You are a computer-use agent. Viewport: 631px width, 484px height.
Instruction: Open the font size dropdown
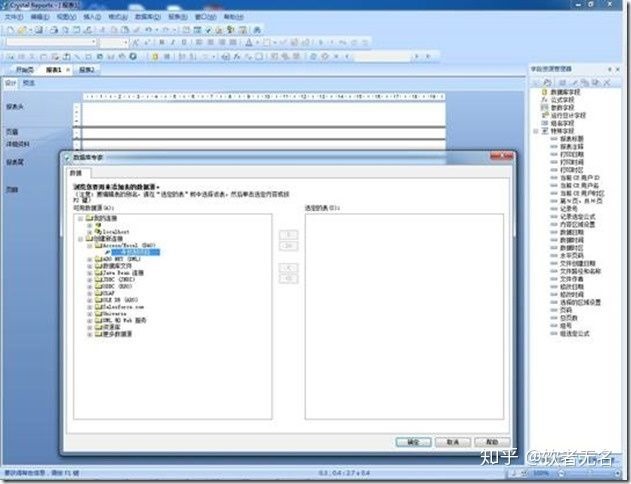point(126,42)
